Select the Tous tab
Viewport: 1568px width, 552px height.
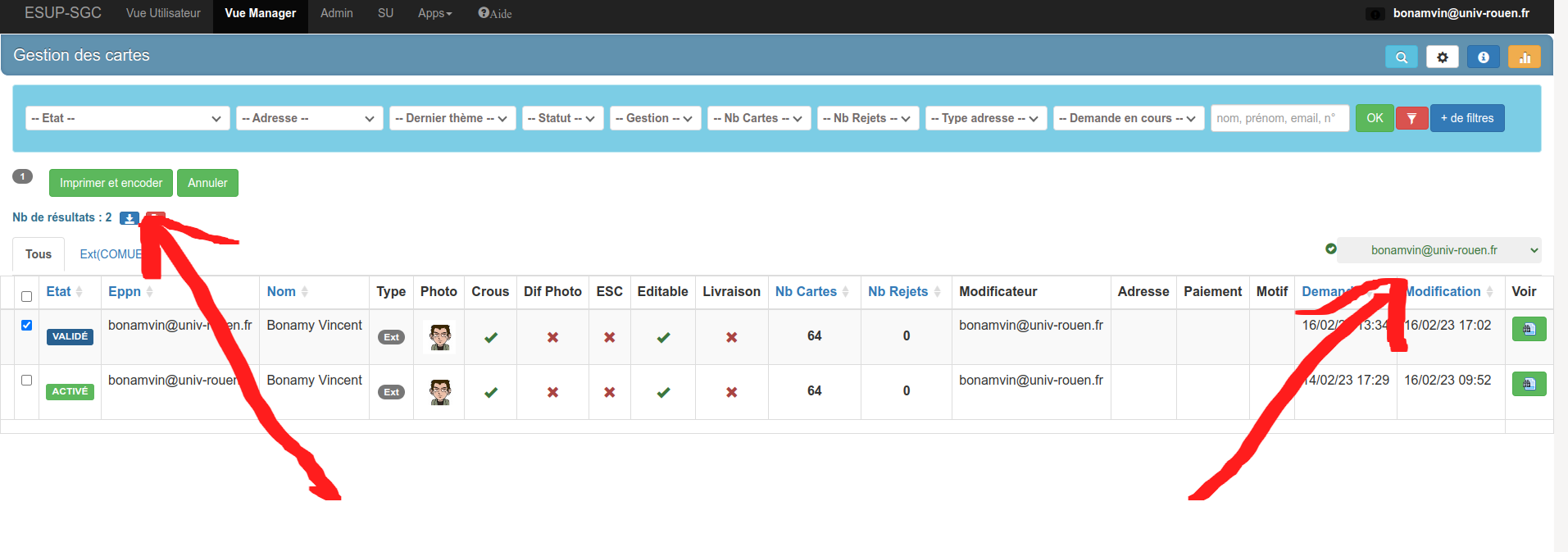coord(39,254)
